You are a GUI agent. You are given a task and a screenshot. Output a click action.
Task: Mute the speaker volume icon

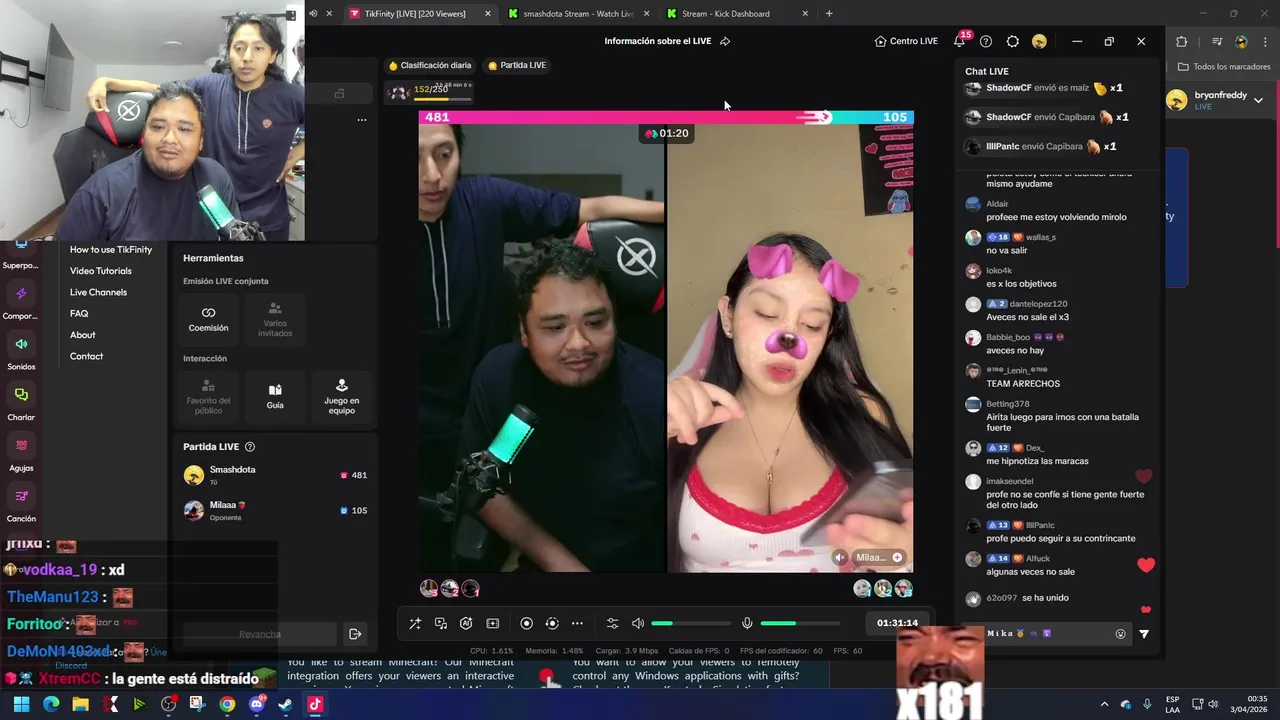pyautogui.click(x=638, y=623)
